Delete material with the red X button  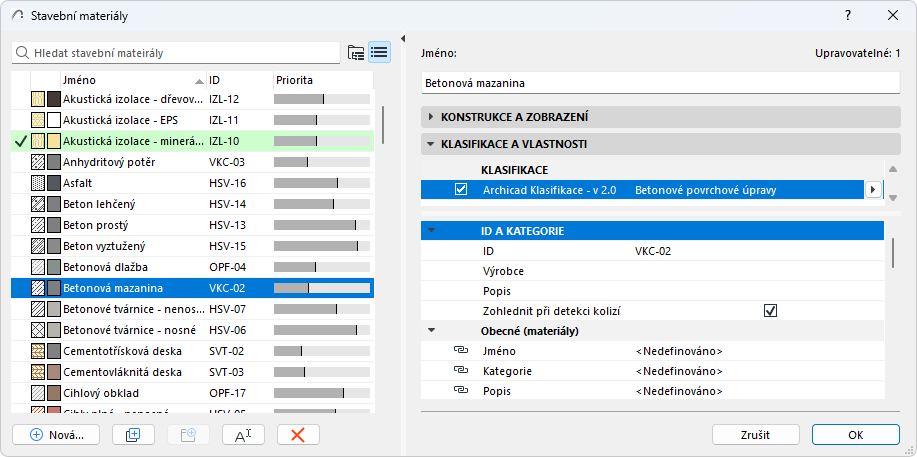pyautogui.click(x=297, y=434)
